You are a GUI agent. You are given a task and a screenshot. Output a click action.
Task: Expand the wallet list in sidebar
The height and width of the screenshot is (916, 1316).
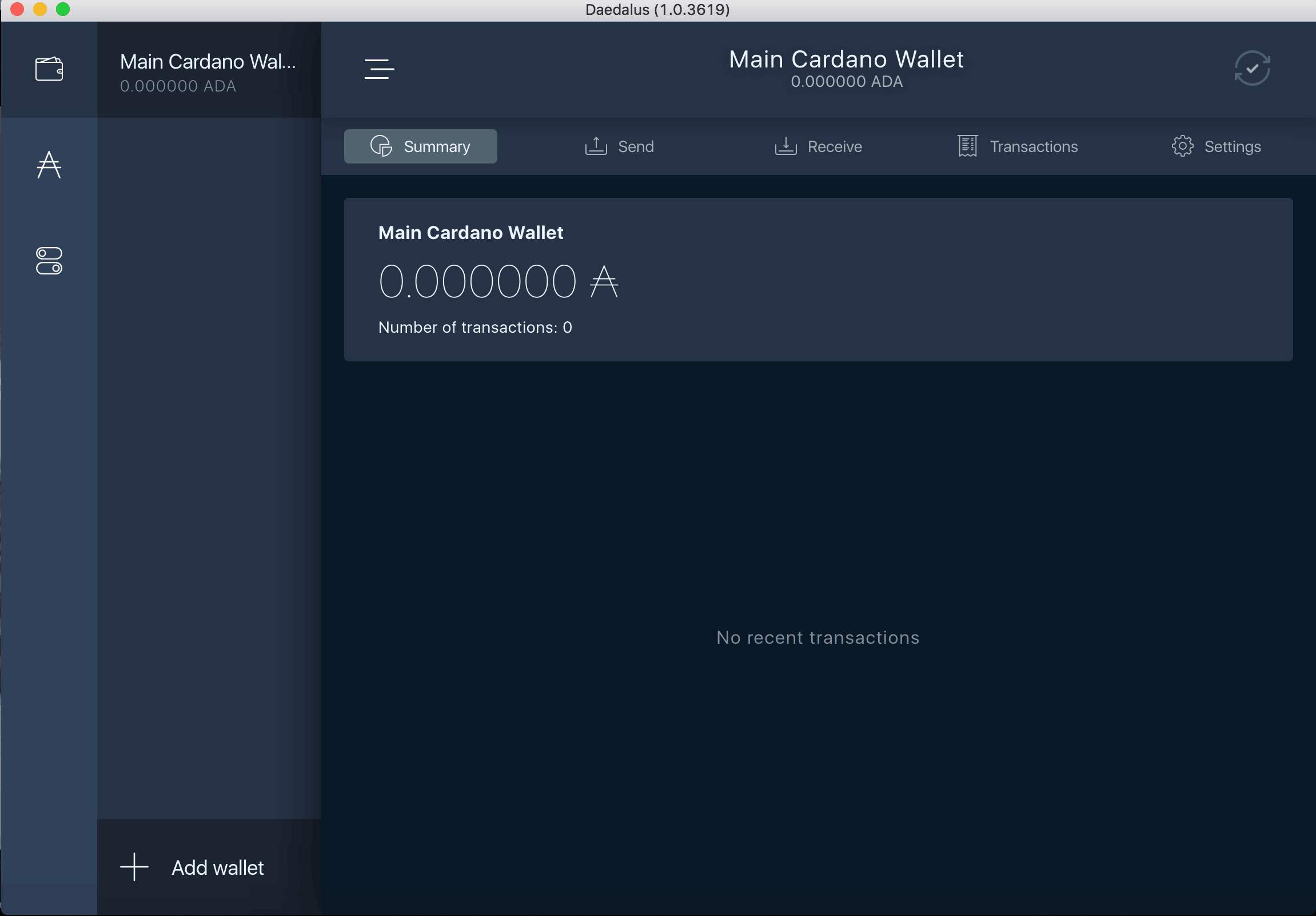(x=49, y=68)
